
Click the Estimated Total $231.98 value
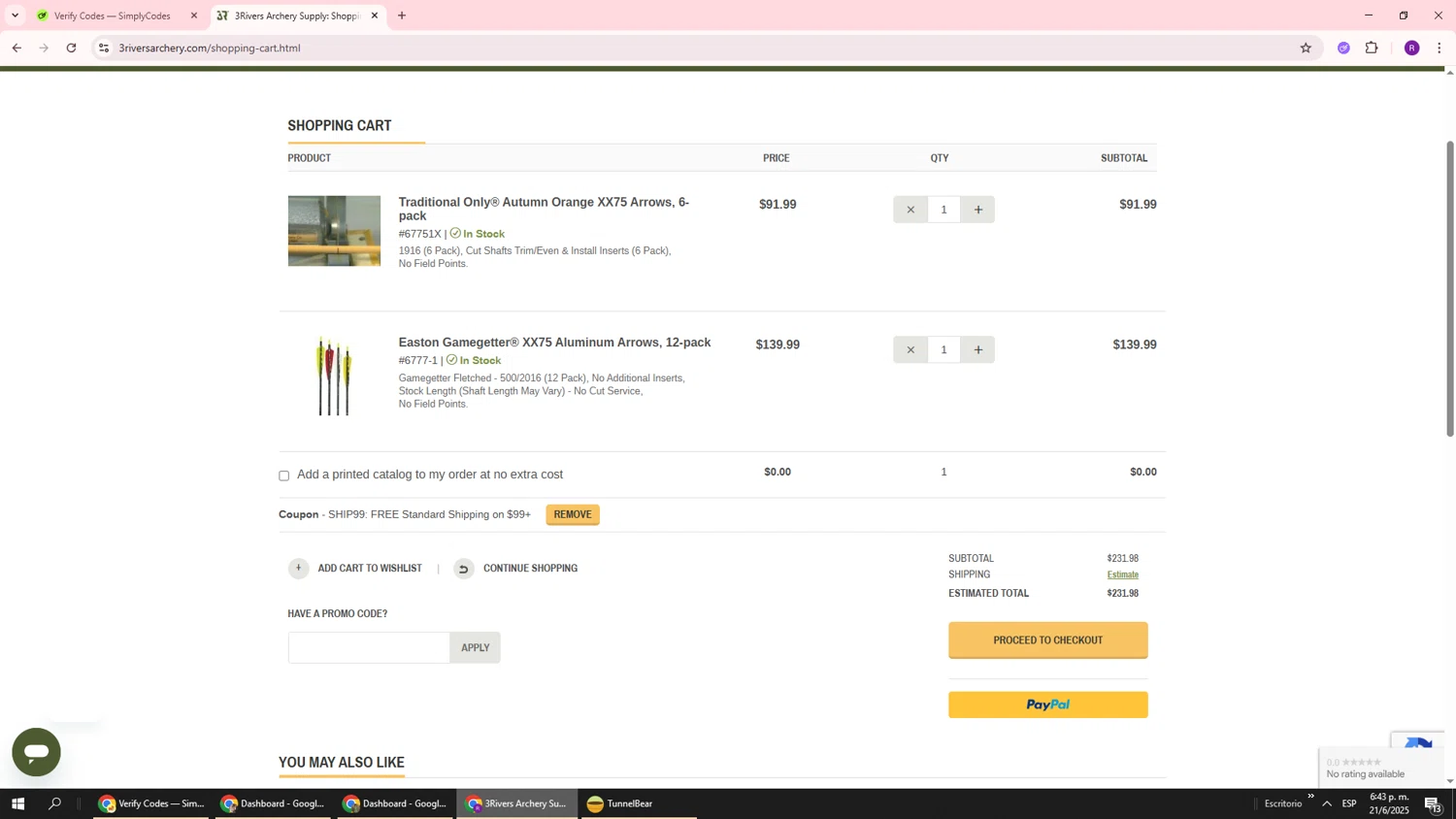pyautogui.click(x=1123, y=593)
